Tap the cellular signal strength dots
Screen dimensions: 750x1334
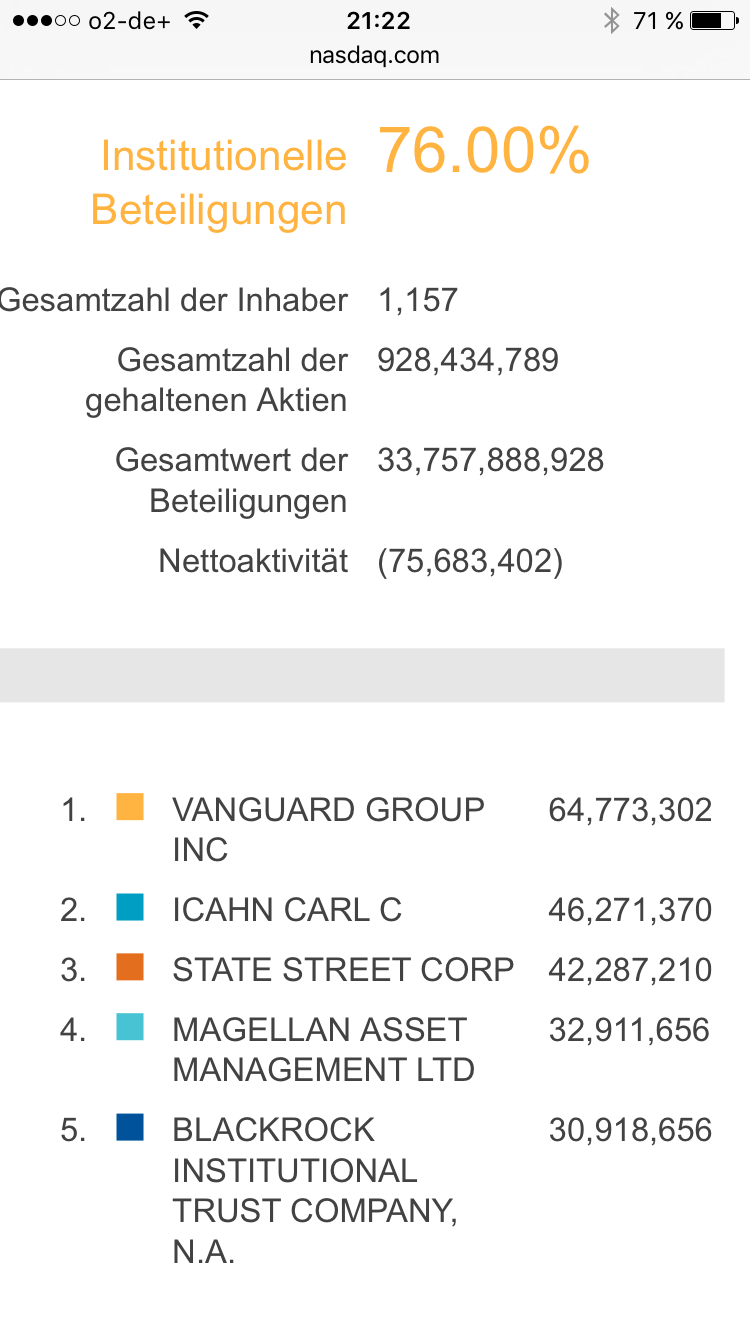(x=45, y=21)
